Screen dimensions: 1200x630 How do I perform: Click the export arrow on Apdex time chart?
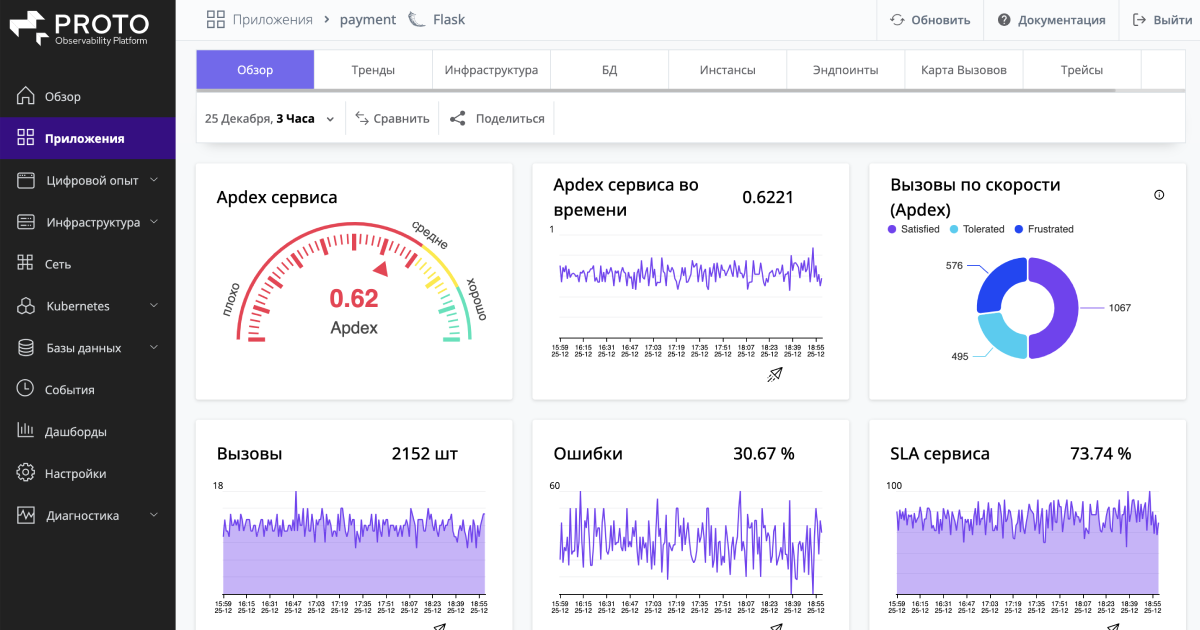coord(774,374)
